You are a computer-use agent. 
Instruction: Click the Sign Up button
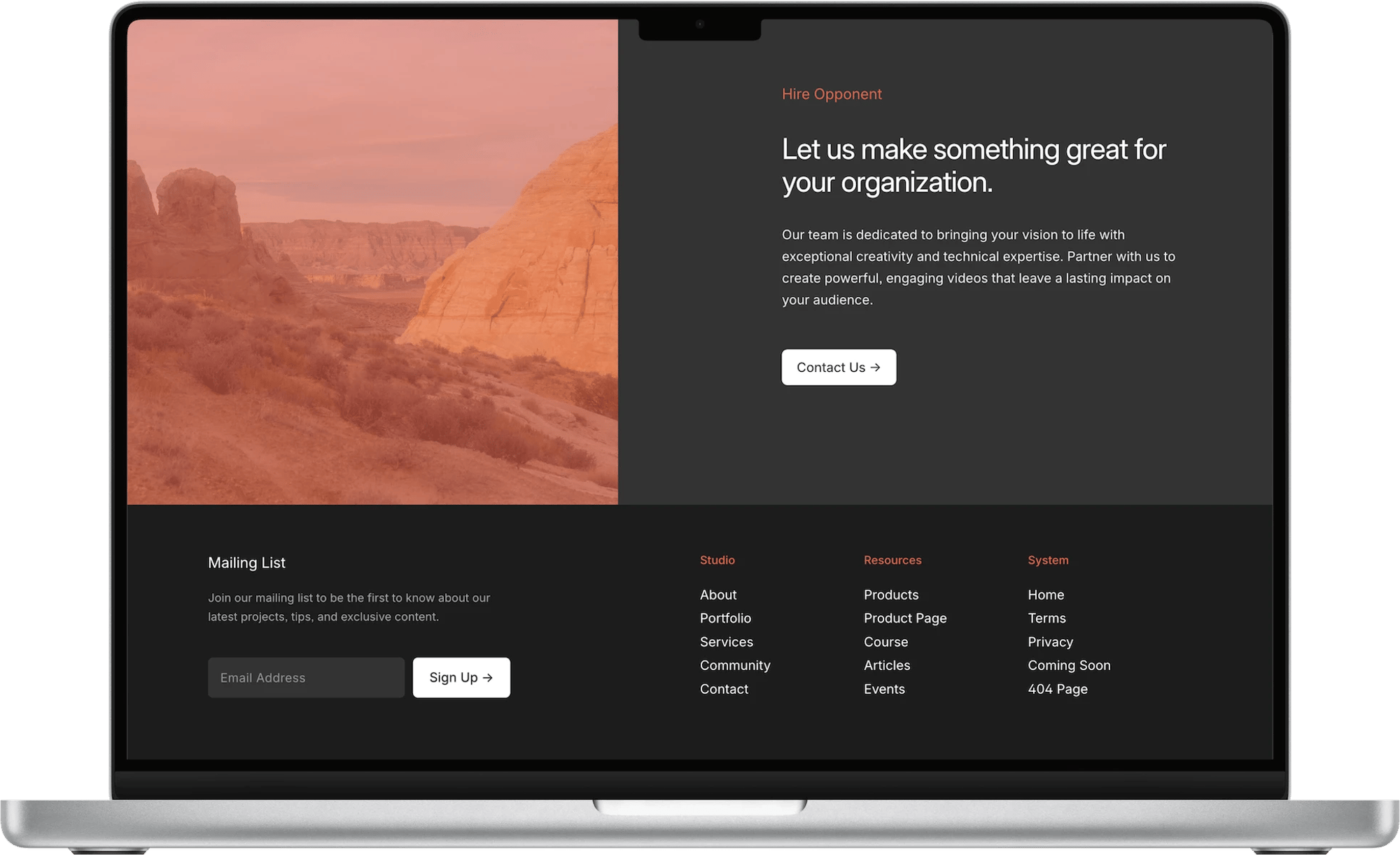(x=461, y=677)
